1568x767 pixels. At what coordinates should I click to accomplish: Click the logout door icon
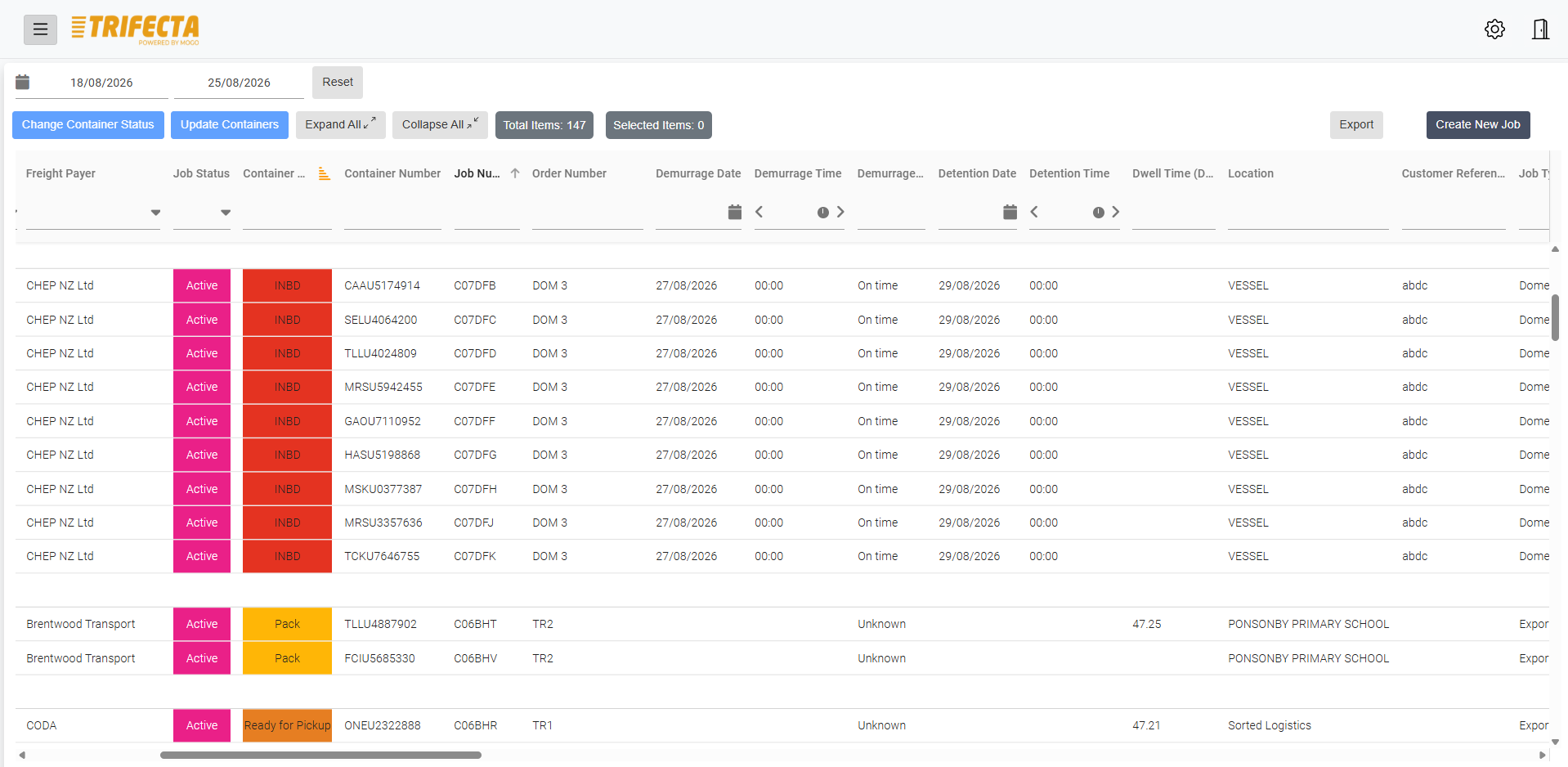tap(1540, 29)
